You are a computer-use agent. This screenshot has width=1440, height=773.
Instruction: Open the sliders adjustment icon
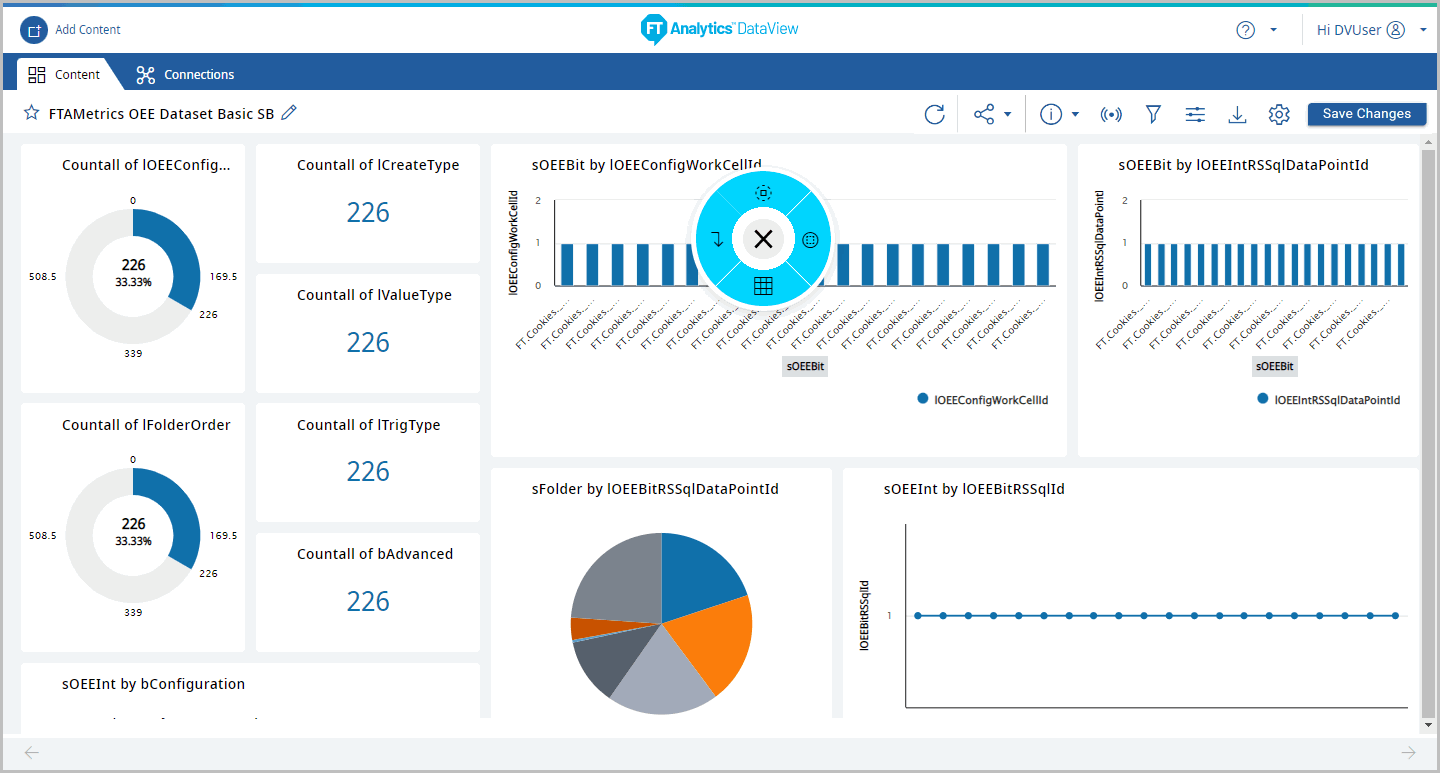[1195, 115]
